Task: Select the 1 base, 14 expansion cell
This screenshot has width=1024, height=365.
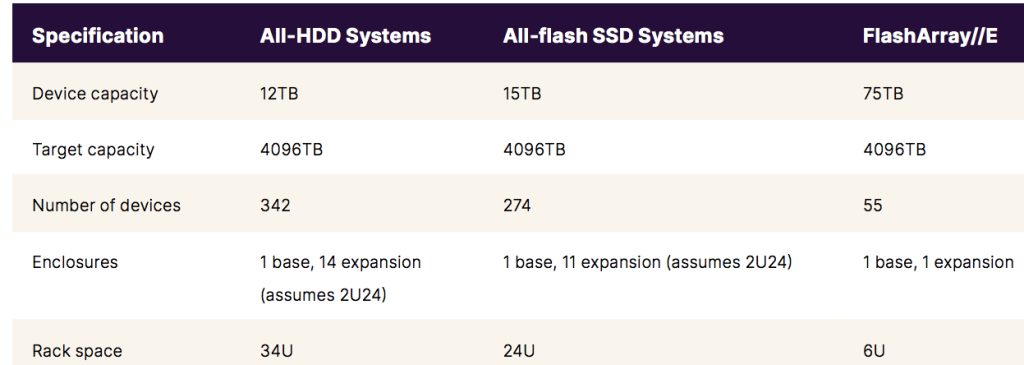Action: coord(340,279)
